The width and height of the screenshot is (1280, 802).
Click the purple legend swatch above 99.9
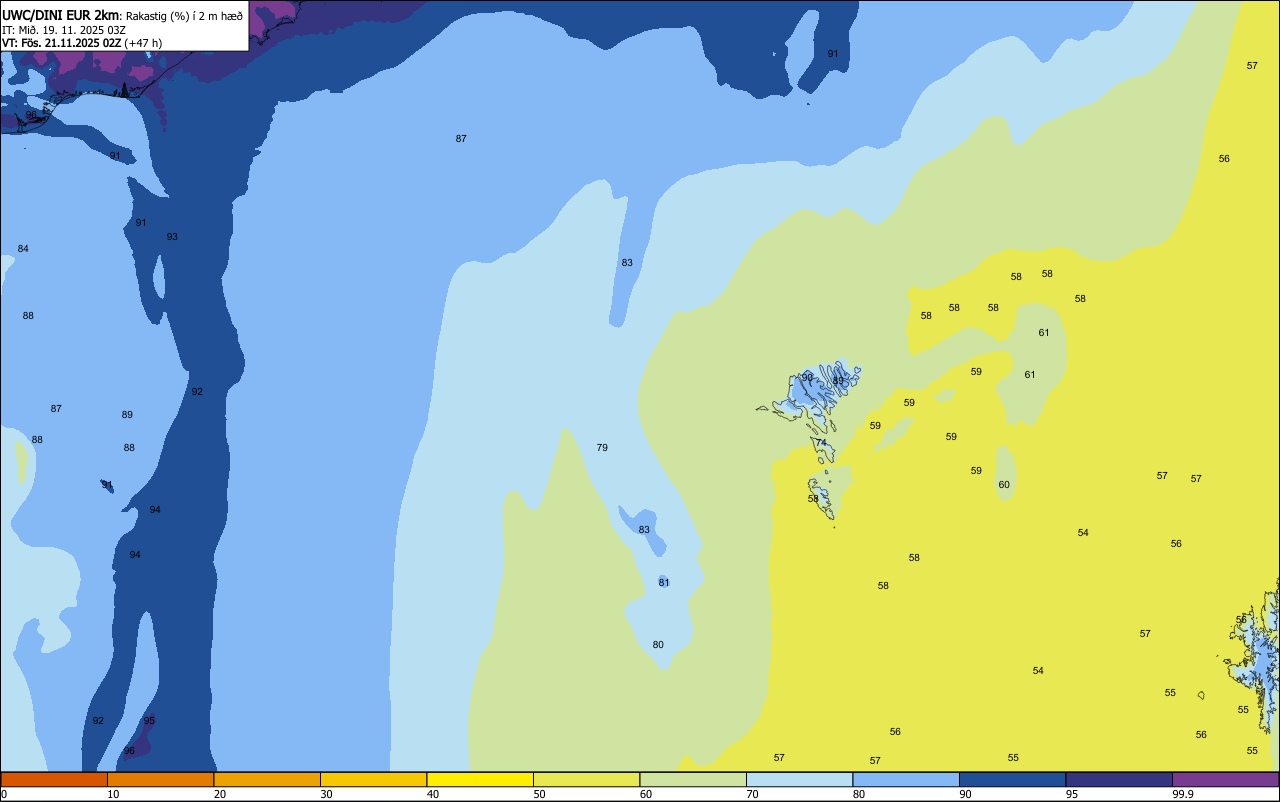coord(1225,779)
